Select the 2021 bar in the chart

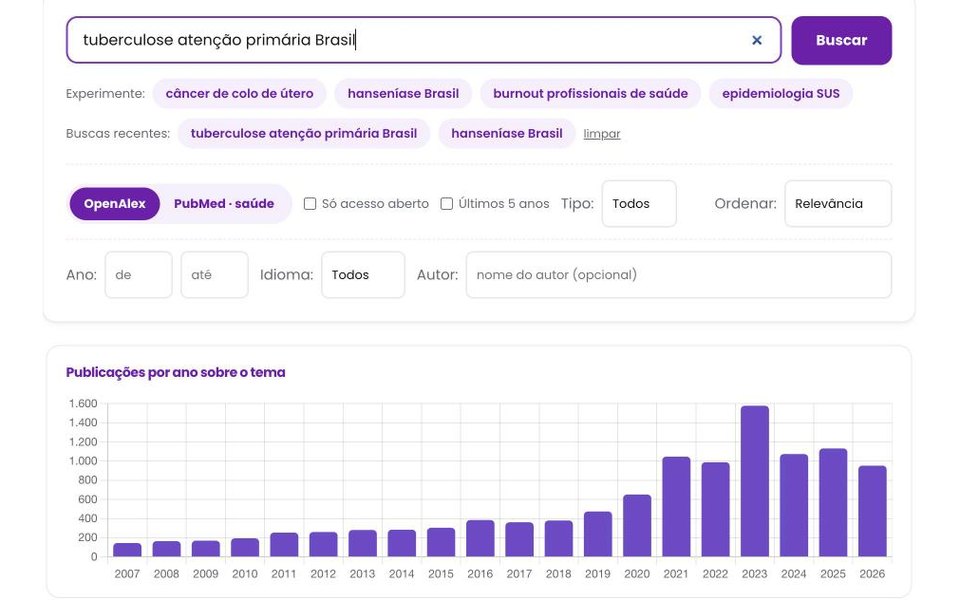click(x=676, y=507)
